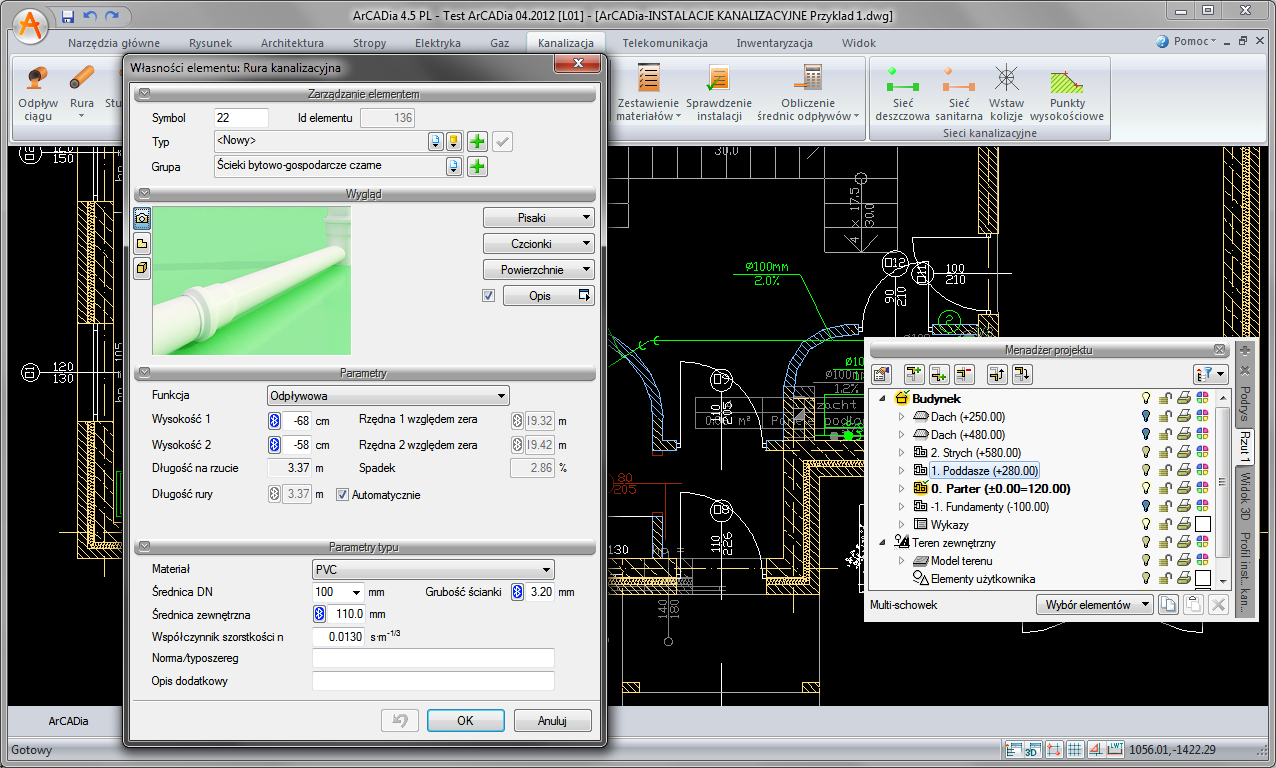Click the OK button

tap(465, 720)
